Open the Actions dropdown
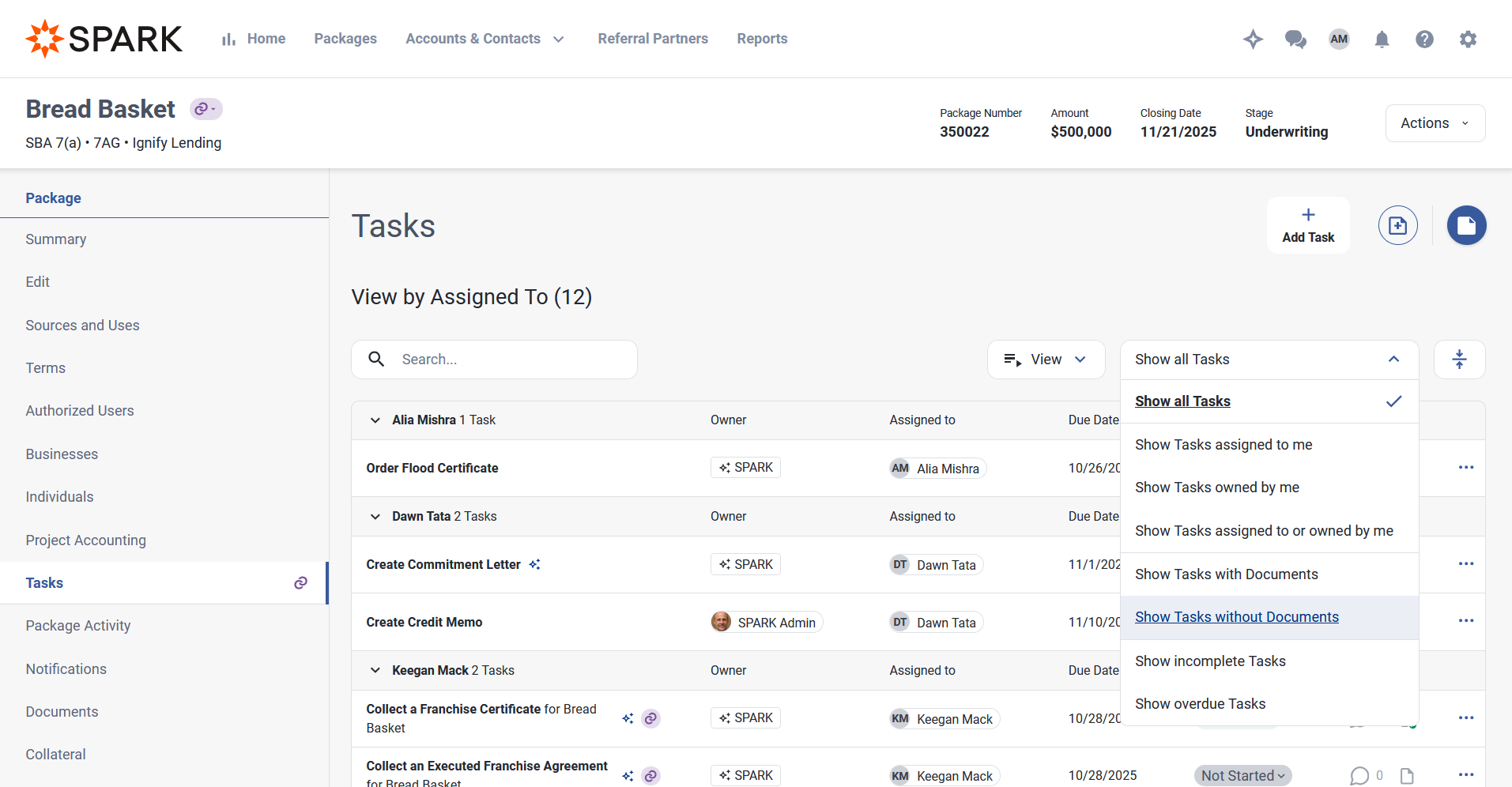 (x=1435, y=123)
